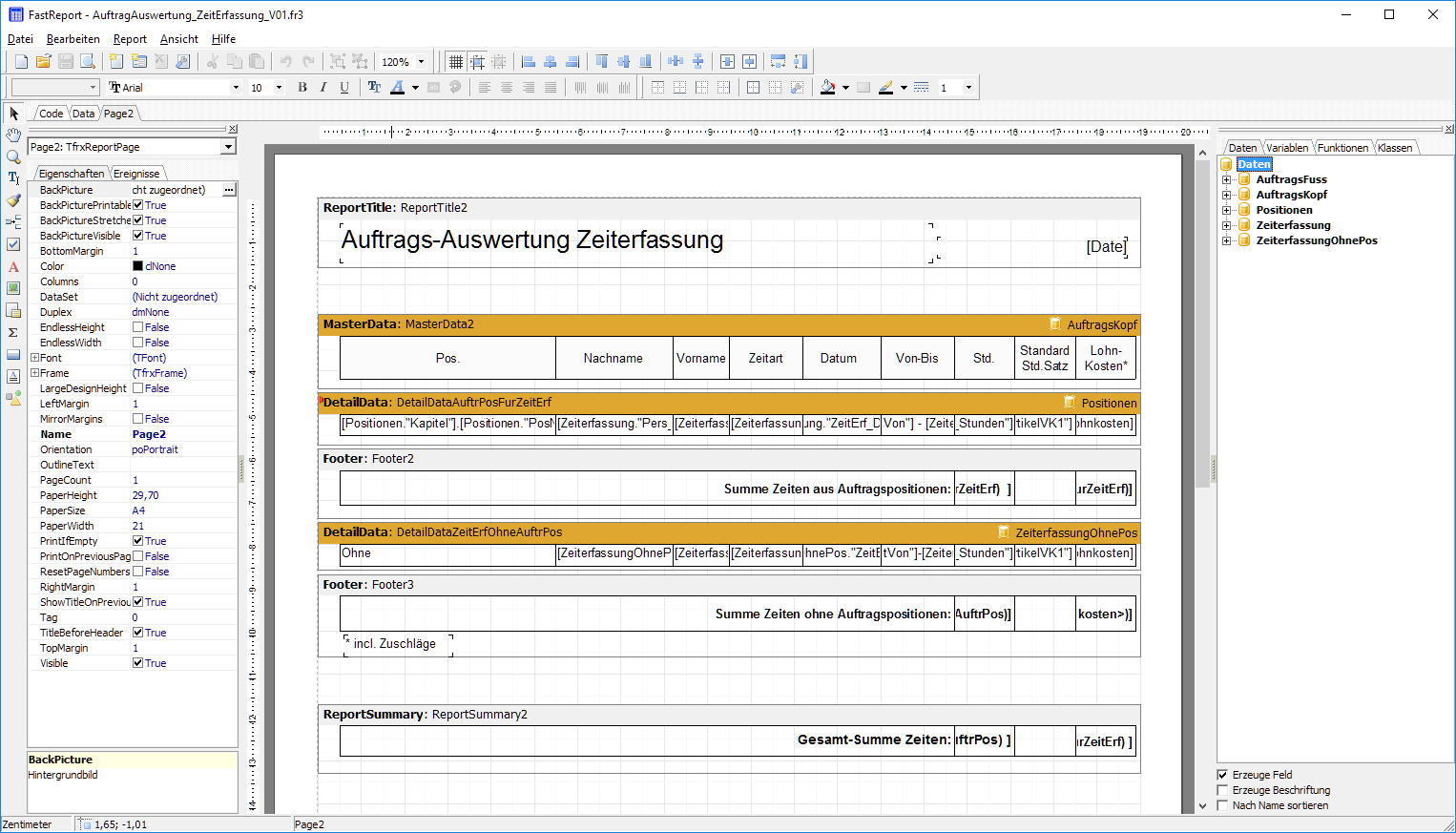Add a new page to the report

116,61
